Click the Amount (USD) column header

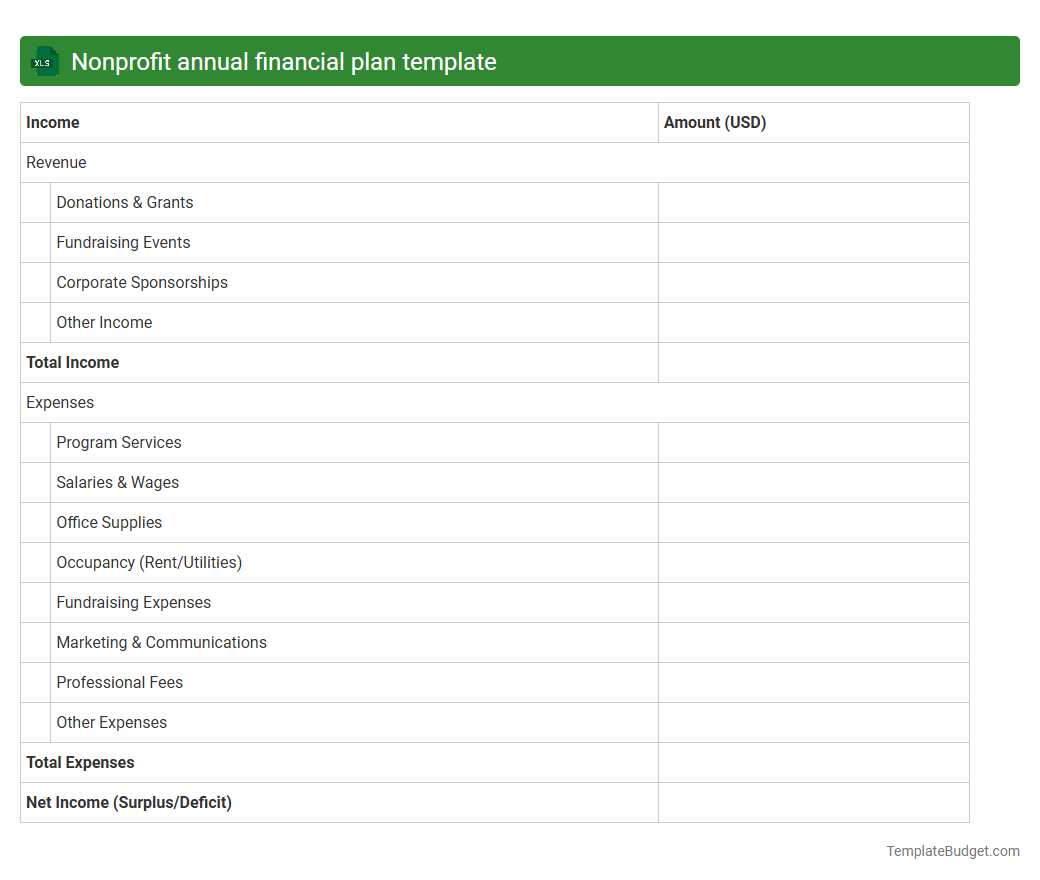point(715,122)
